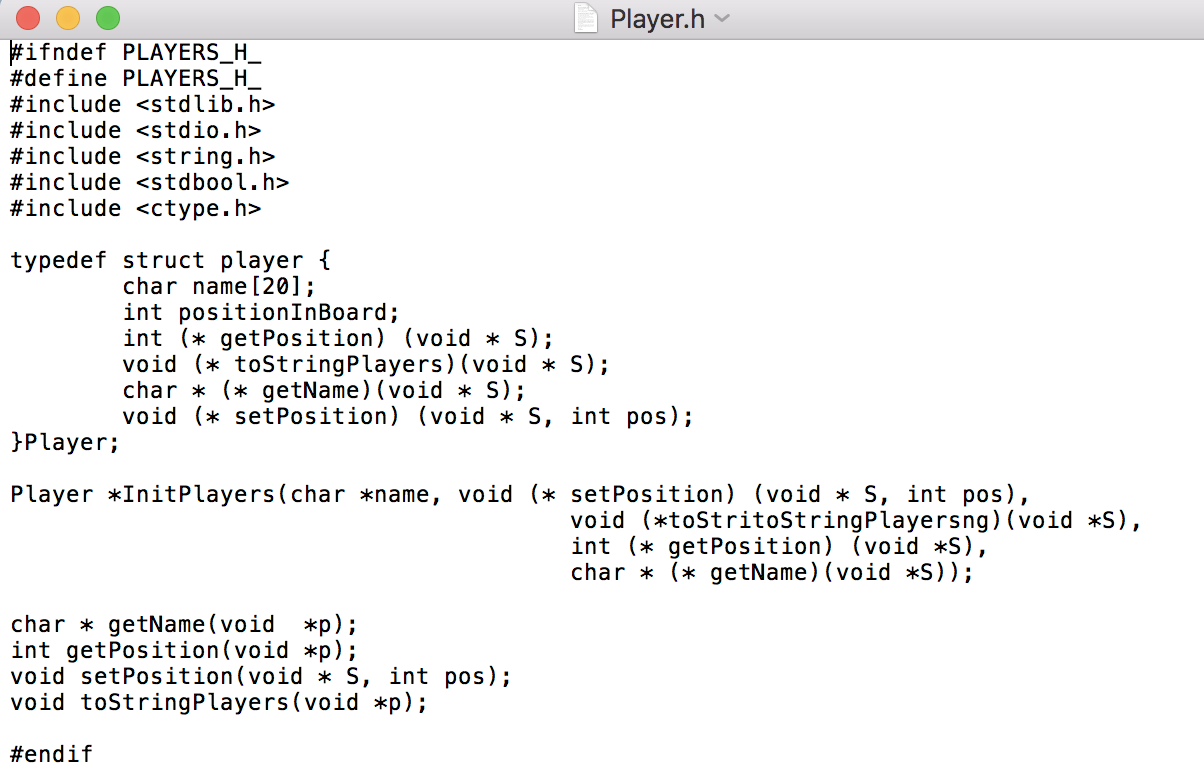Screen dimensions: 1204x772
Task: Click on char name[20] declaration
Action: click(219, 287)
